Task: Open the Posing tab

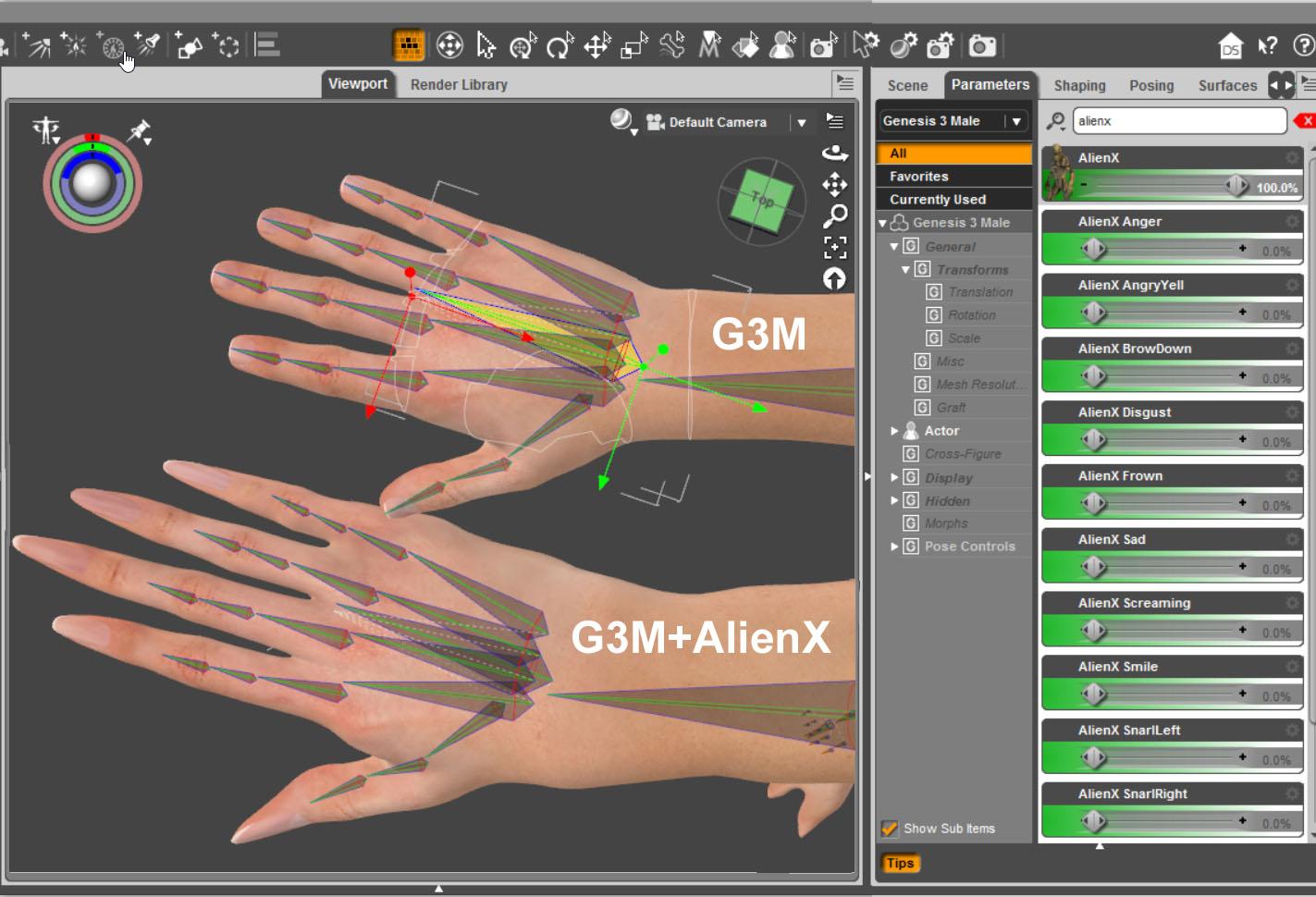Action: coord(1151,85)
